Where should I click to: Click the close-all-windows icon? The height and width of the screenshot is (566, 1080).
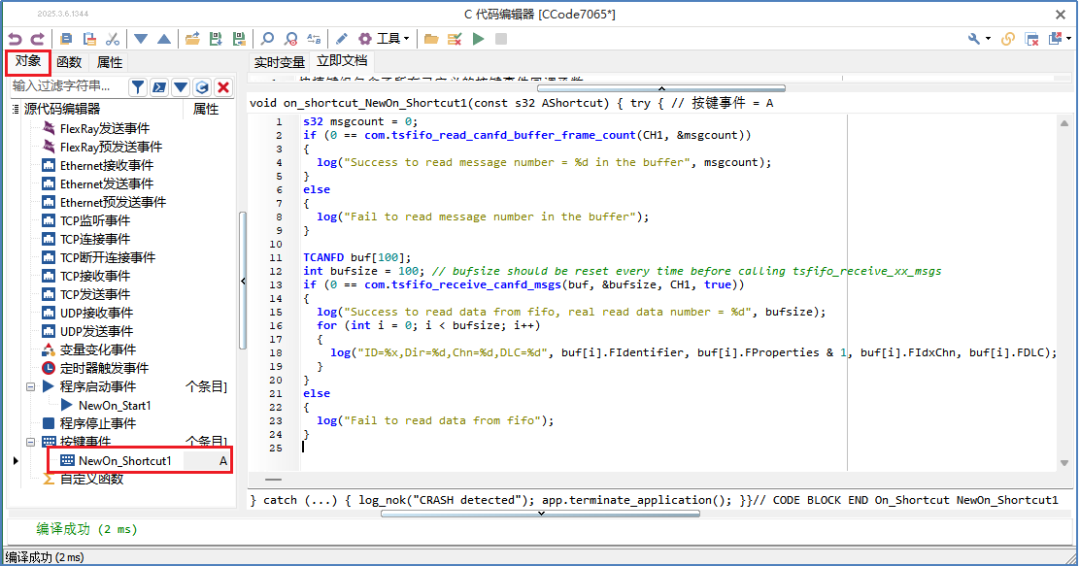click(1032, 39)
